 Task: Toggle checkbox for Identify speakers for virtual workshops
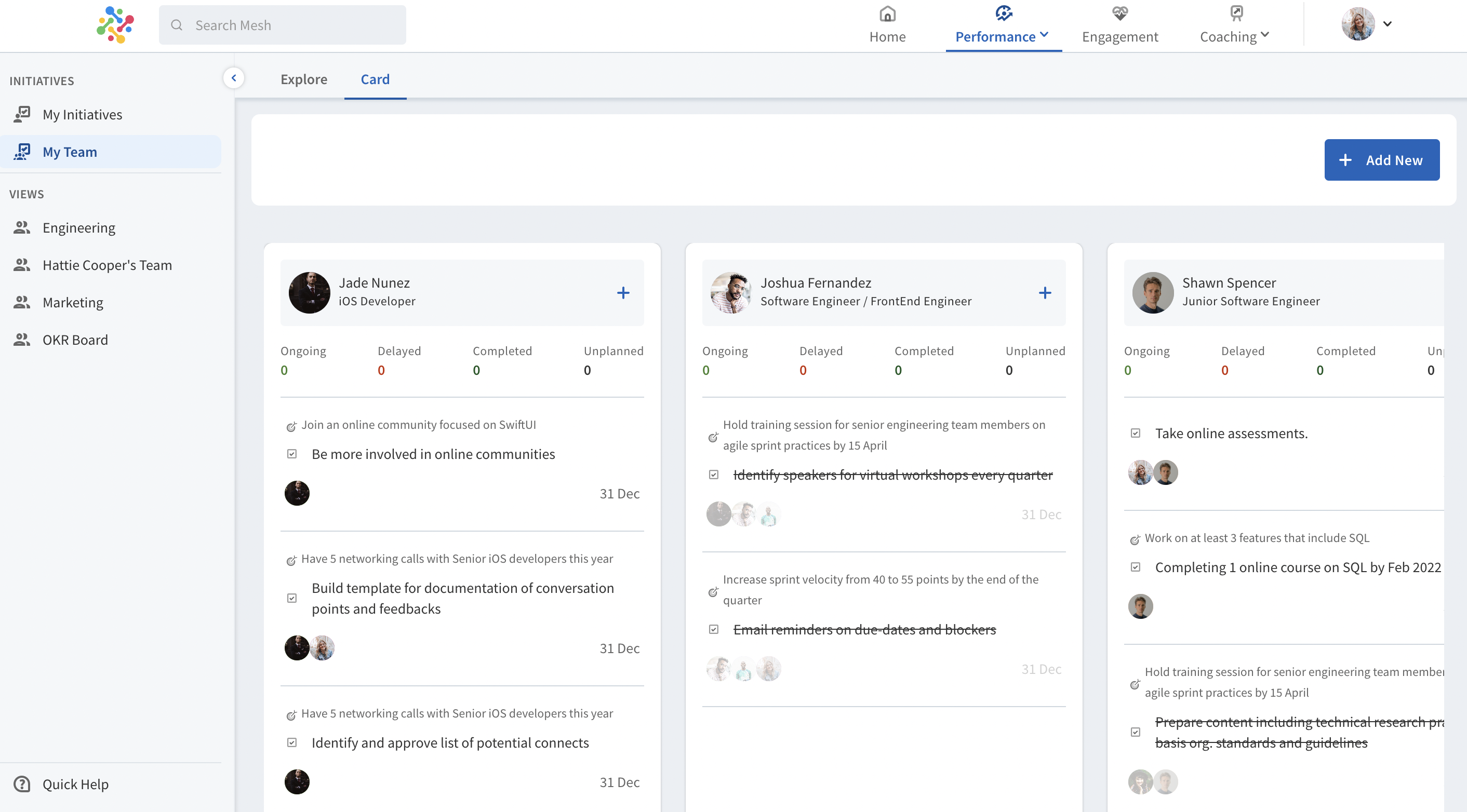tap(714, 475)
